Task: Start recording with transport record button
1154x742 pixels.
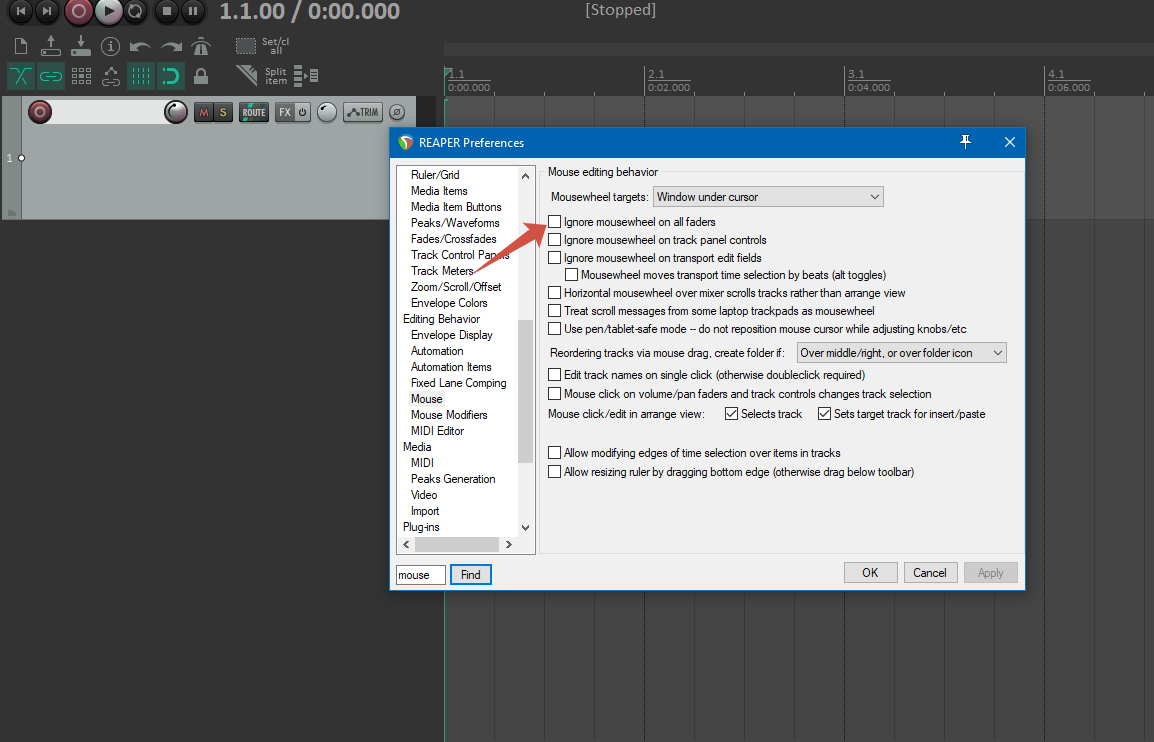Action: point(78,10)
